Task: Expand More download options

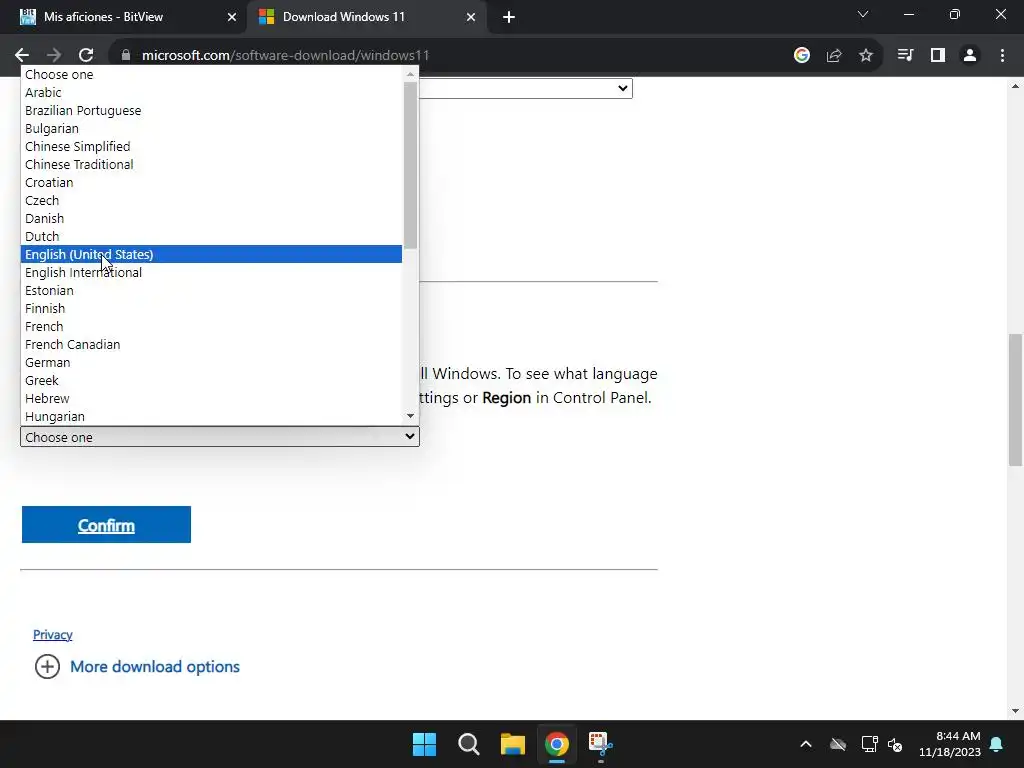Action: (137, 667)
